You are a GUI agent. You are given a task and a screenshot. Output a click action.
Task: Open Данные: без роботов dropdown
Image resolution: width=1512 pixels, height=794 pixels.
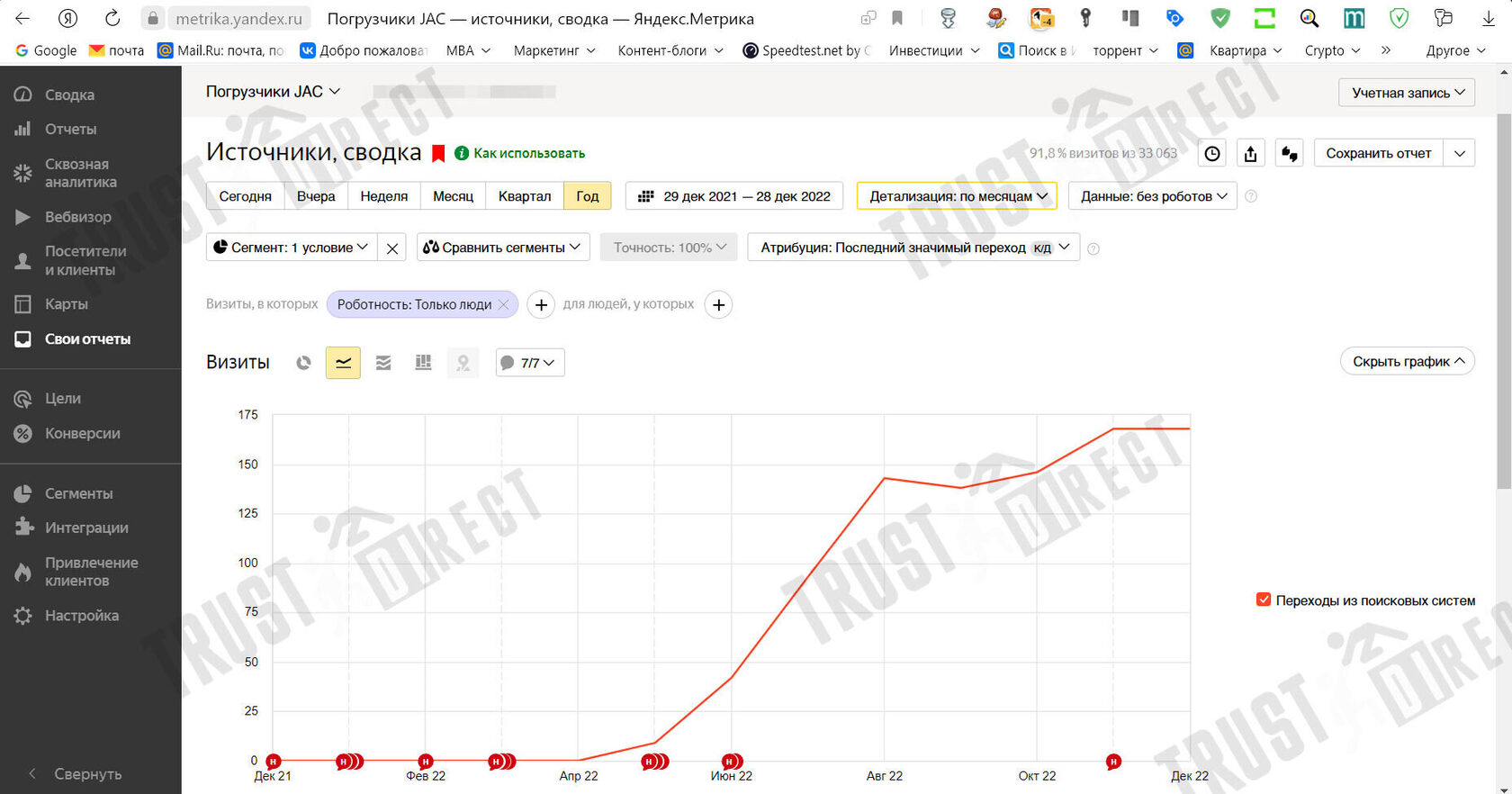pos(1153,196)
